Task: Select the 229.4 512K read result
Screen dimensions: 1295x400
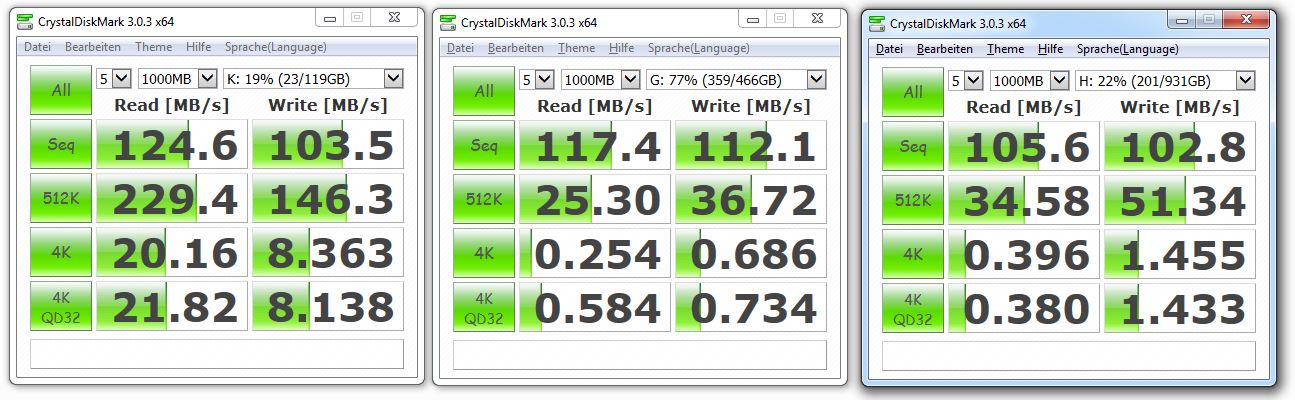Action: tap(172, 199)
